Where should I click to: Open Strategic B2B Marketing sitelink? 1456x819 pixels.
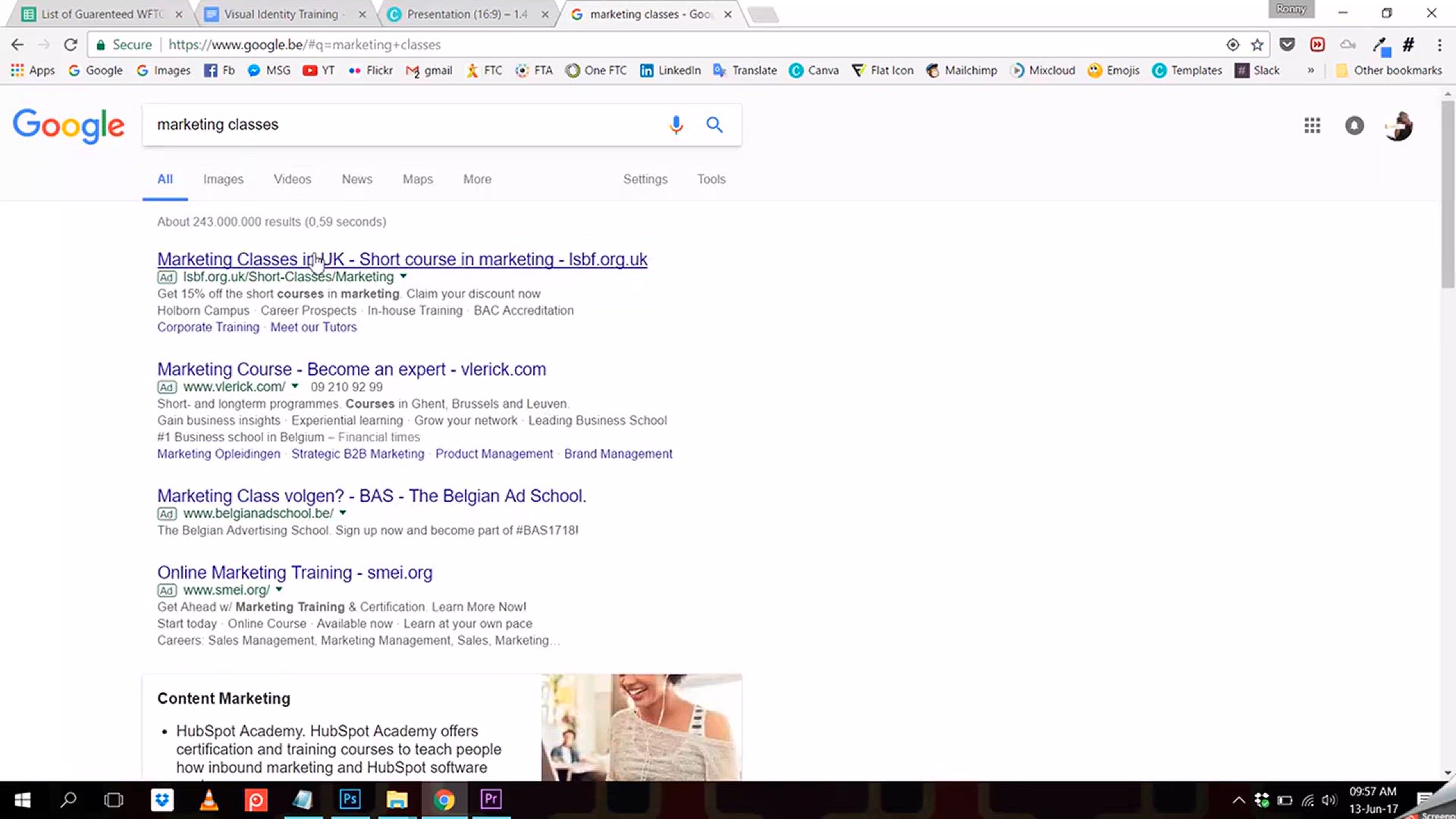point(357,453)
